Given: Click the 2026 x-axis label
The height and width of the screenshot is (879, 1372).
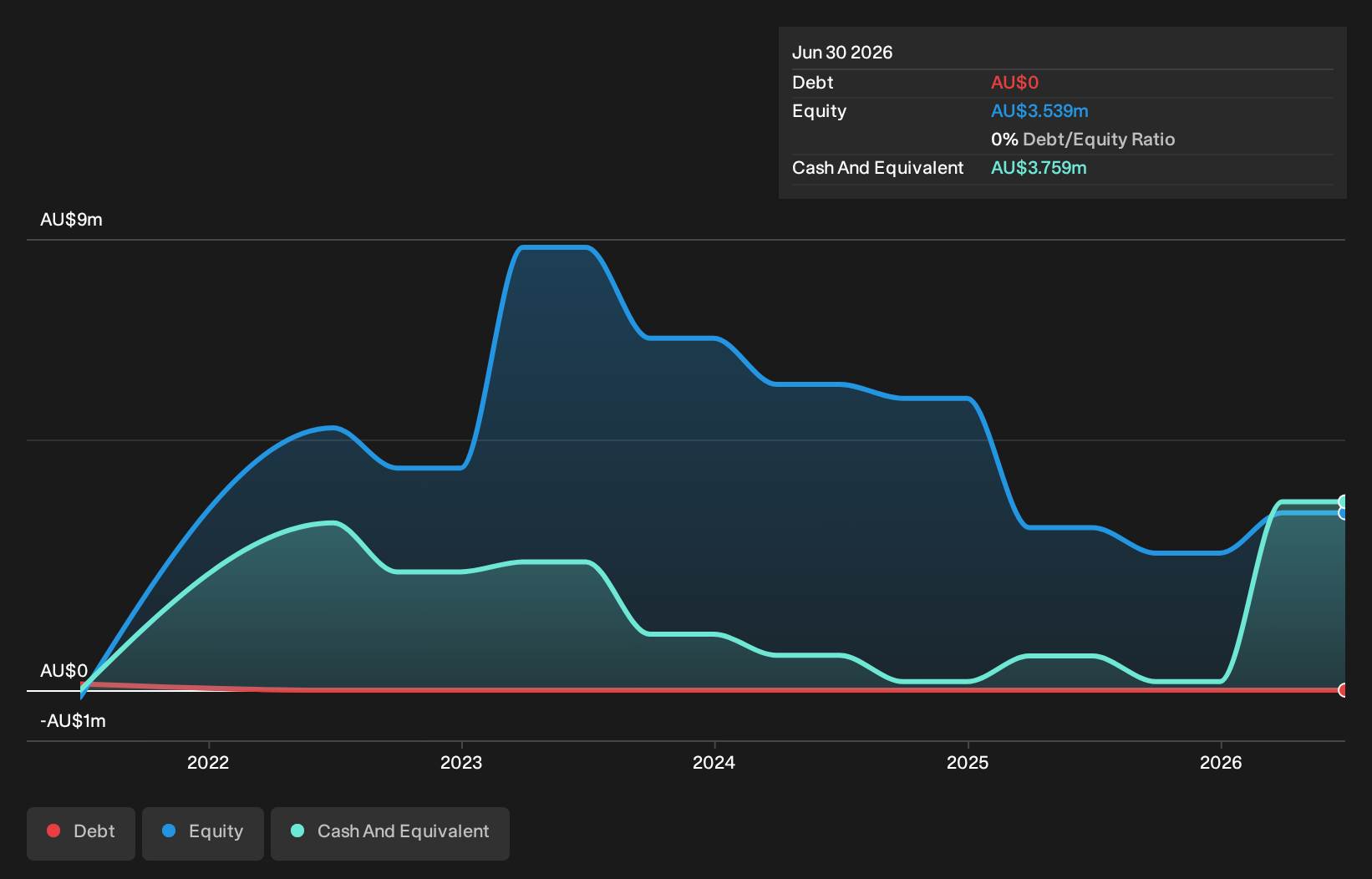Looking at the screenshot, I should 1221,762.
